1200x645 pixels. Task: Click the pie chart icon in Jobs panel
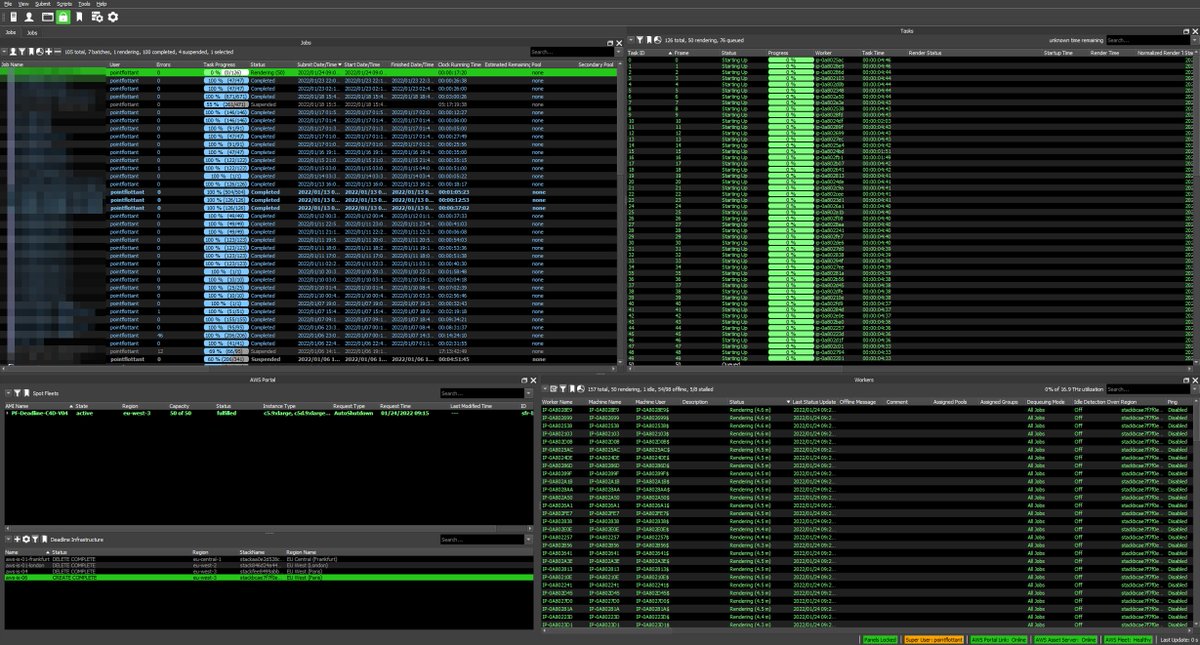[40, 52]
